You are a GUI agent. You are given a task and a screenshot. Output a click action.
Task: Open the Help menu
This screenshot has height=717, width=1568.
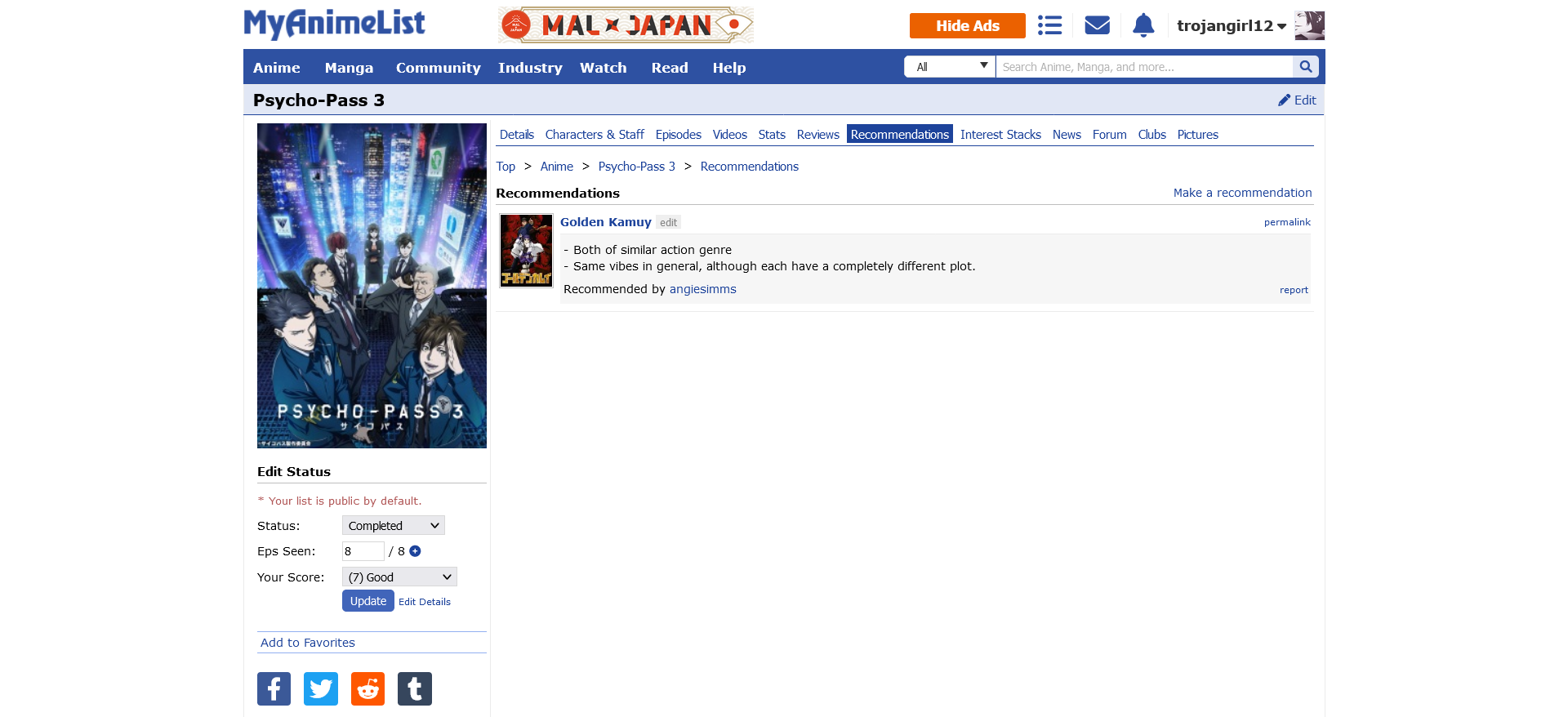click(729, 68)
